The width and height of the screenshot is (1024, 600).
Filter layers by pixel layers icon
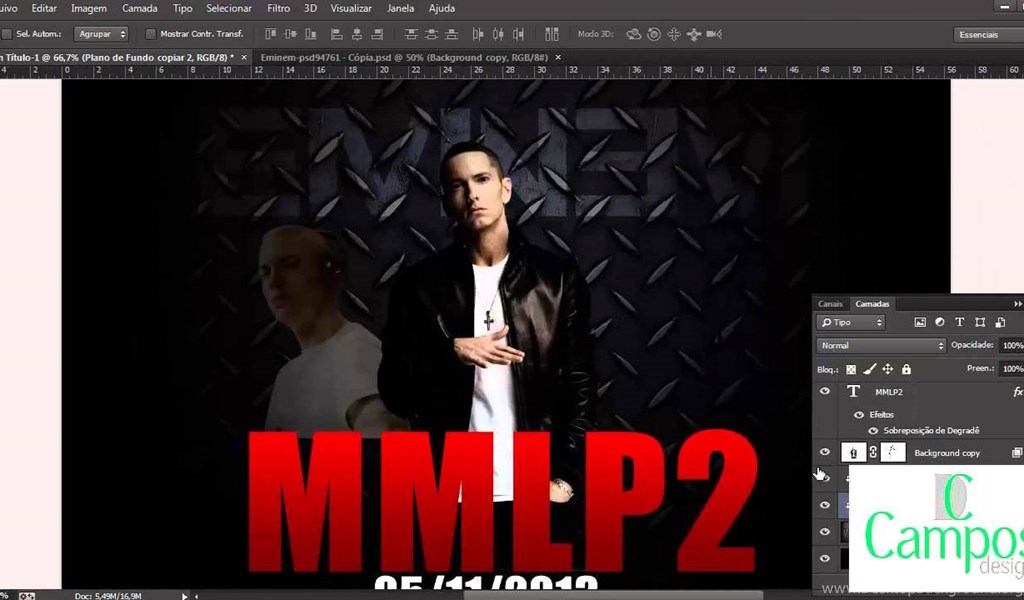click(x=920, y=322)
